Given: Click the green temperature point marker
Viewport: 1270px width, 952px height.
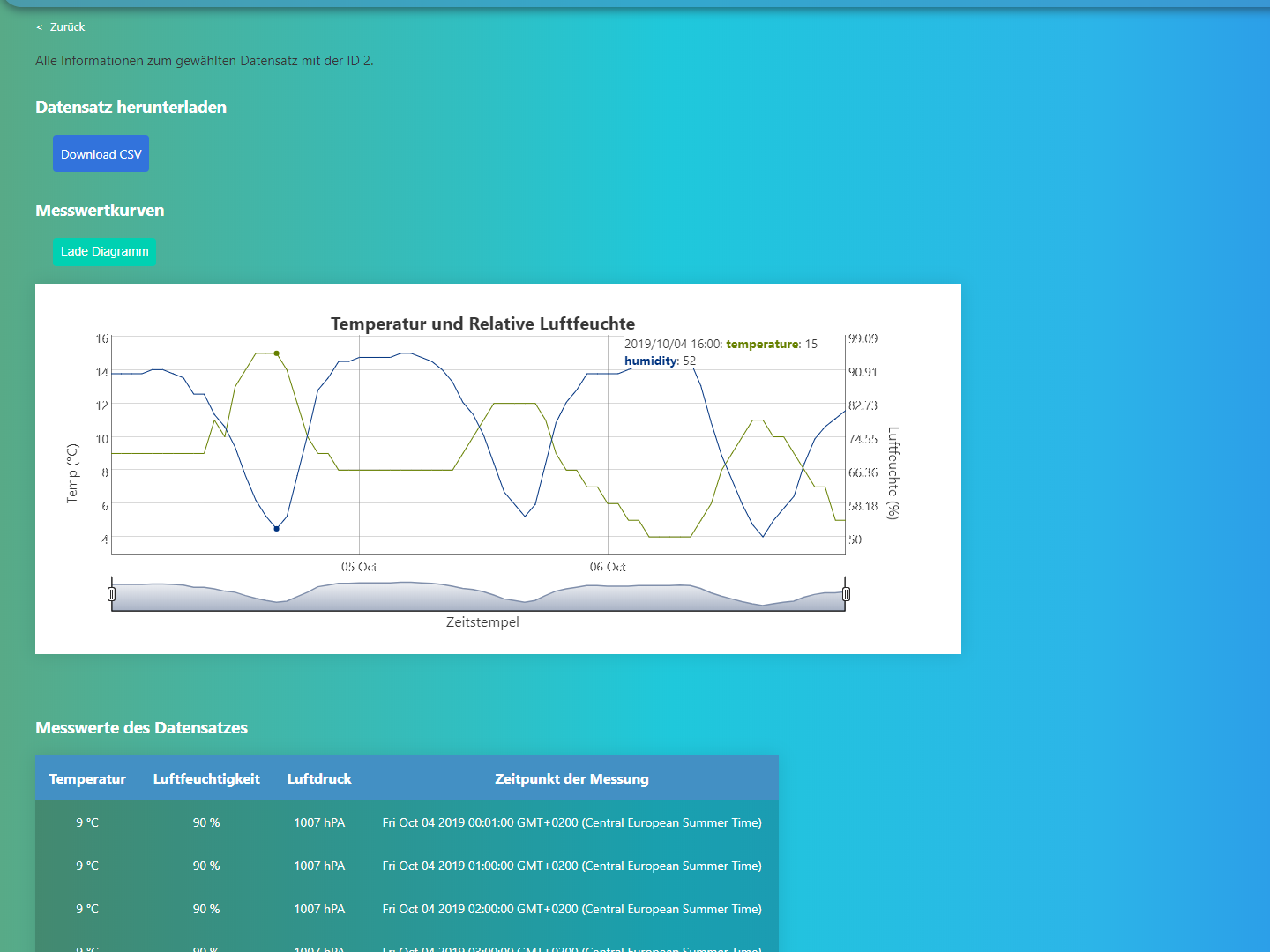Looking at the screenshot, I should point(277,353).
